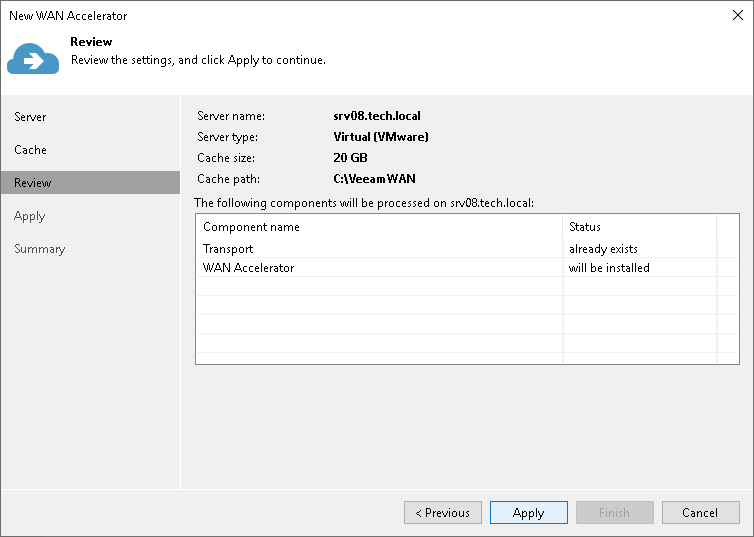
Task: Click the 'Cache size:' label
Action: tap(226, 158)
